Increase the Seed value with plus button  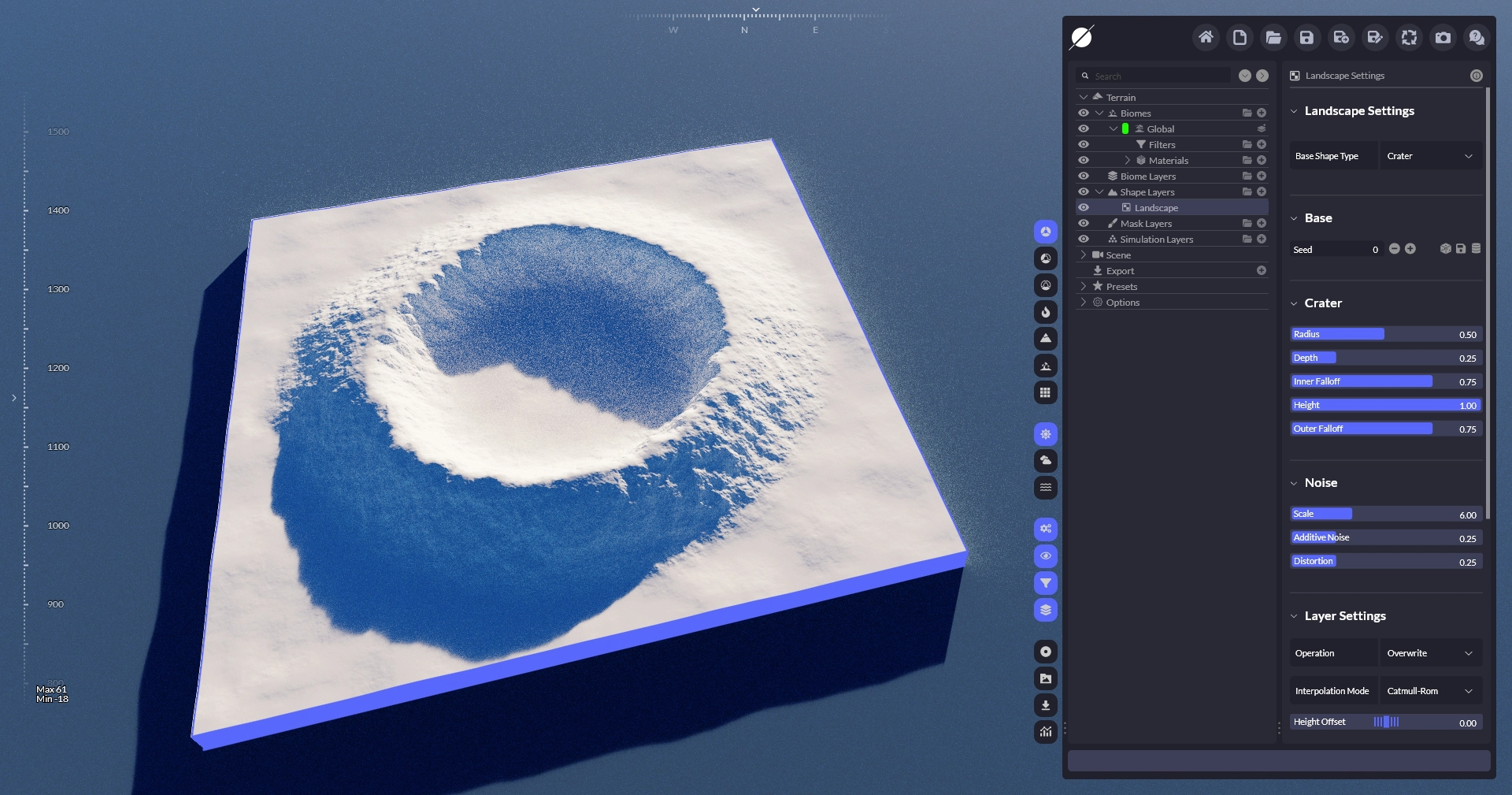click(x=1410, y=249)
